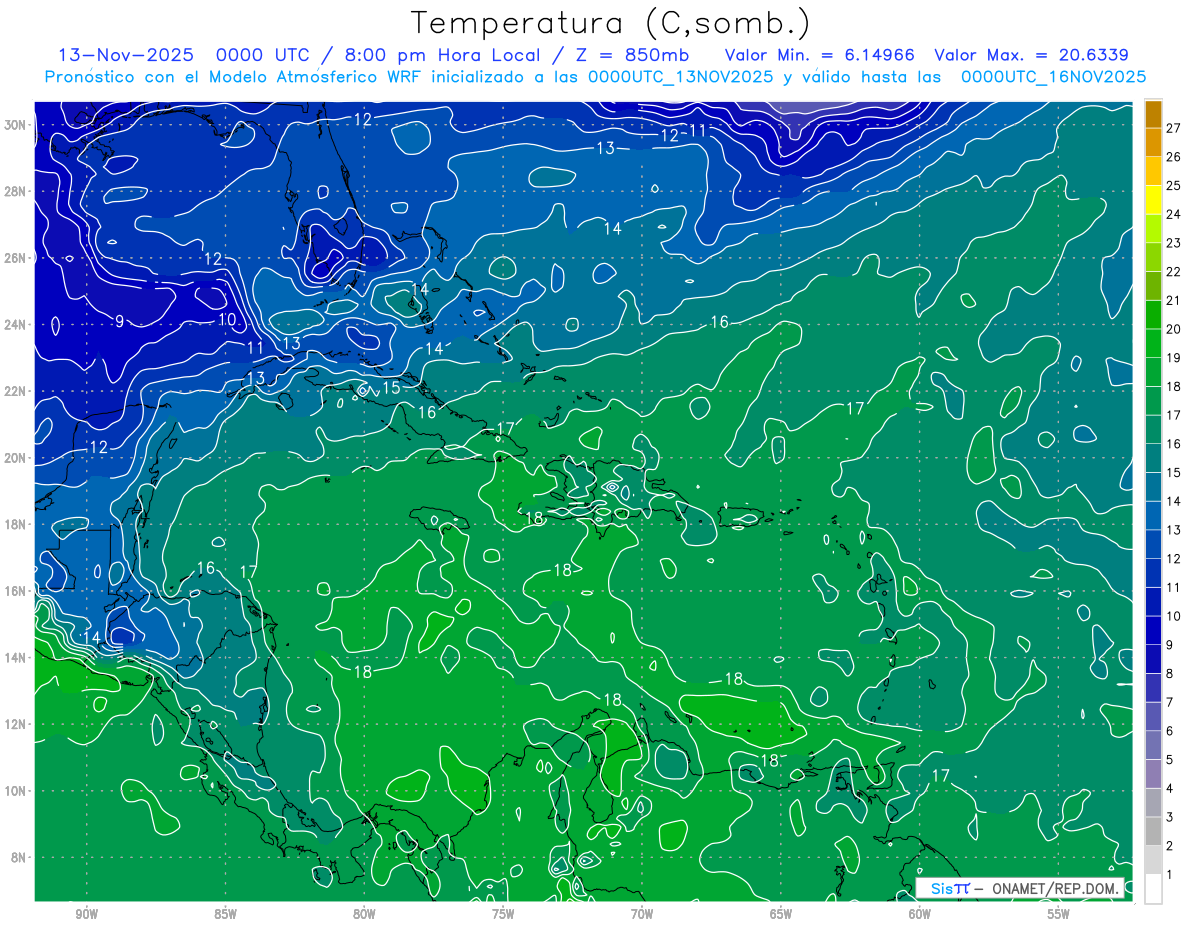1200x927 pixels.
Task: Click the "55W" longitude label
Action: 1059,914
